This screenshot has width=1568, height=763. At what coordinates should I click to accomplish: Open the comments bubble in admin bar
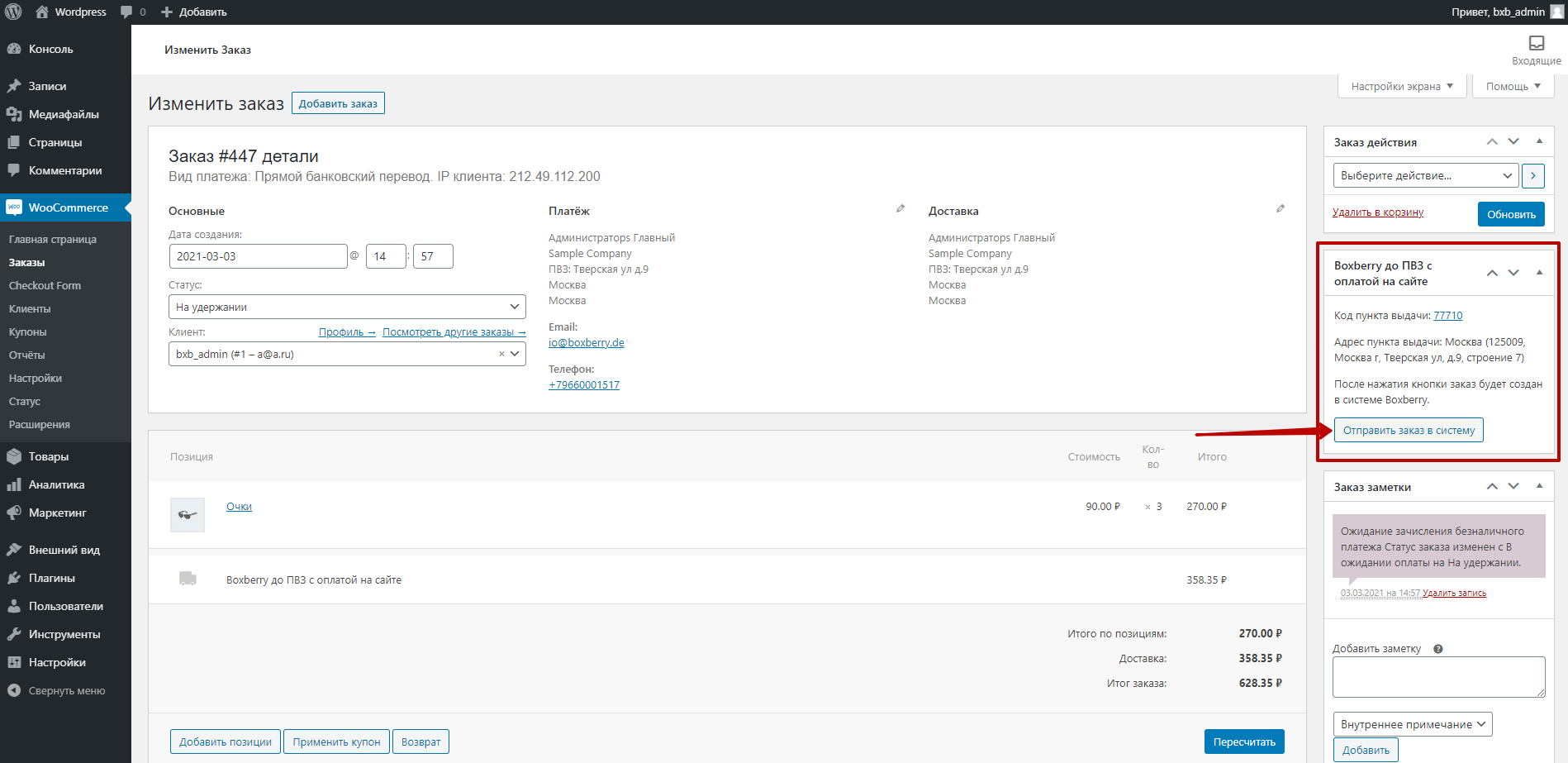pos(132,12)
